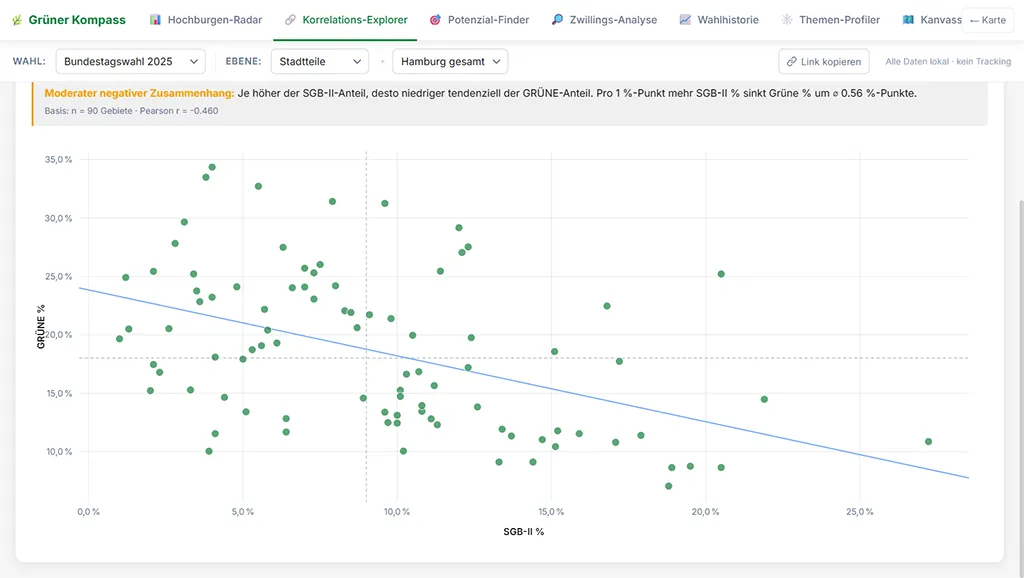
Task: Open the Hochburgen-Radar tab
Action: 206,20
